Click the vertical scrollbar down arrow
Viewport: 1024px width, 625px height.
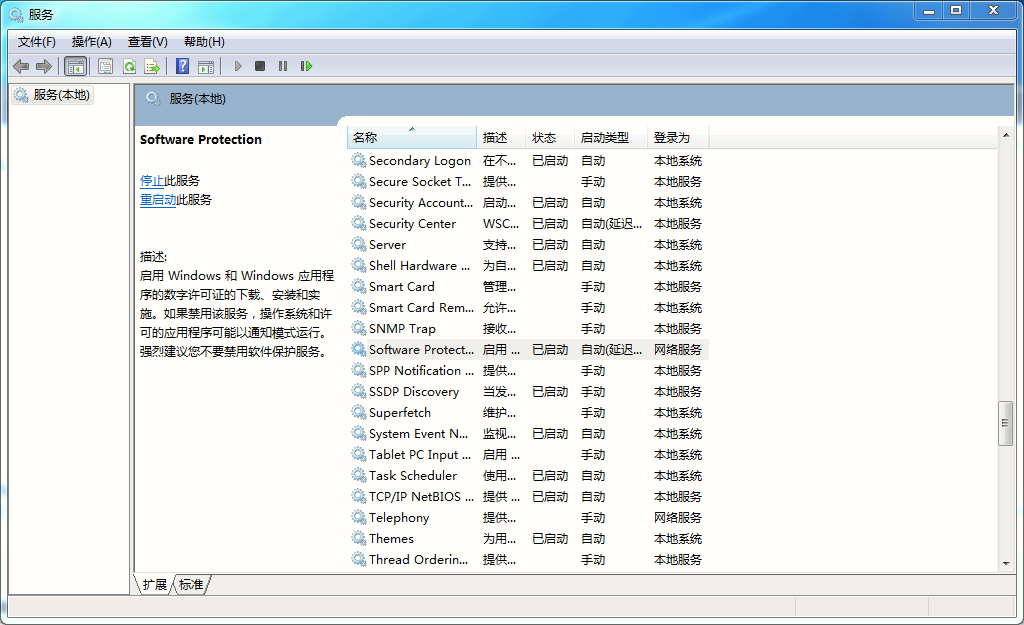[x=1006, y=564]
